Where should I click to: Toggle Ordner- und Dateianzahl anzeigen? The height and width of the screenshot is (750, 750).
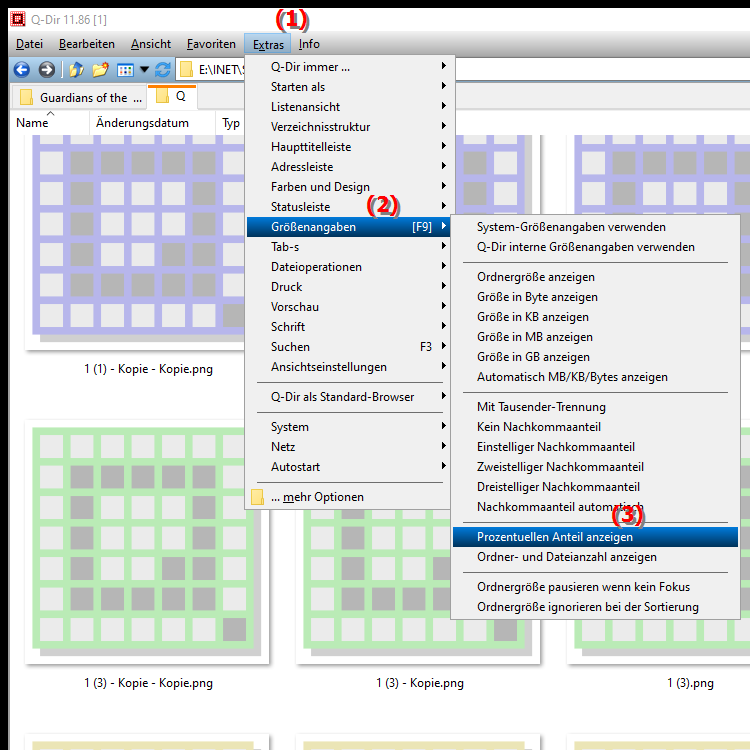pos(595,557)
